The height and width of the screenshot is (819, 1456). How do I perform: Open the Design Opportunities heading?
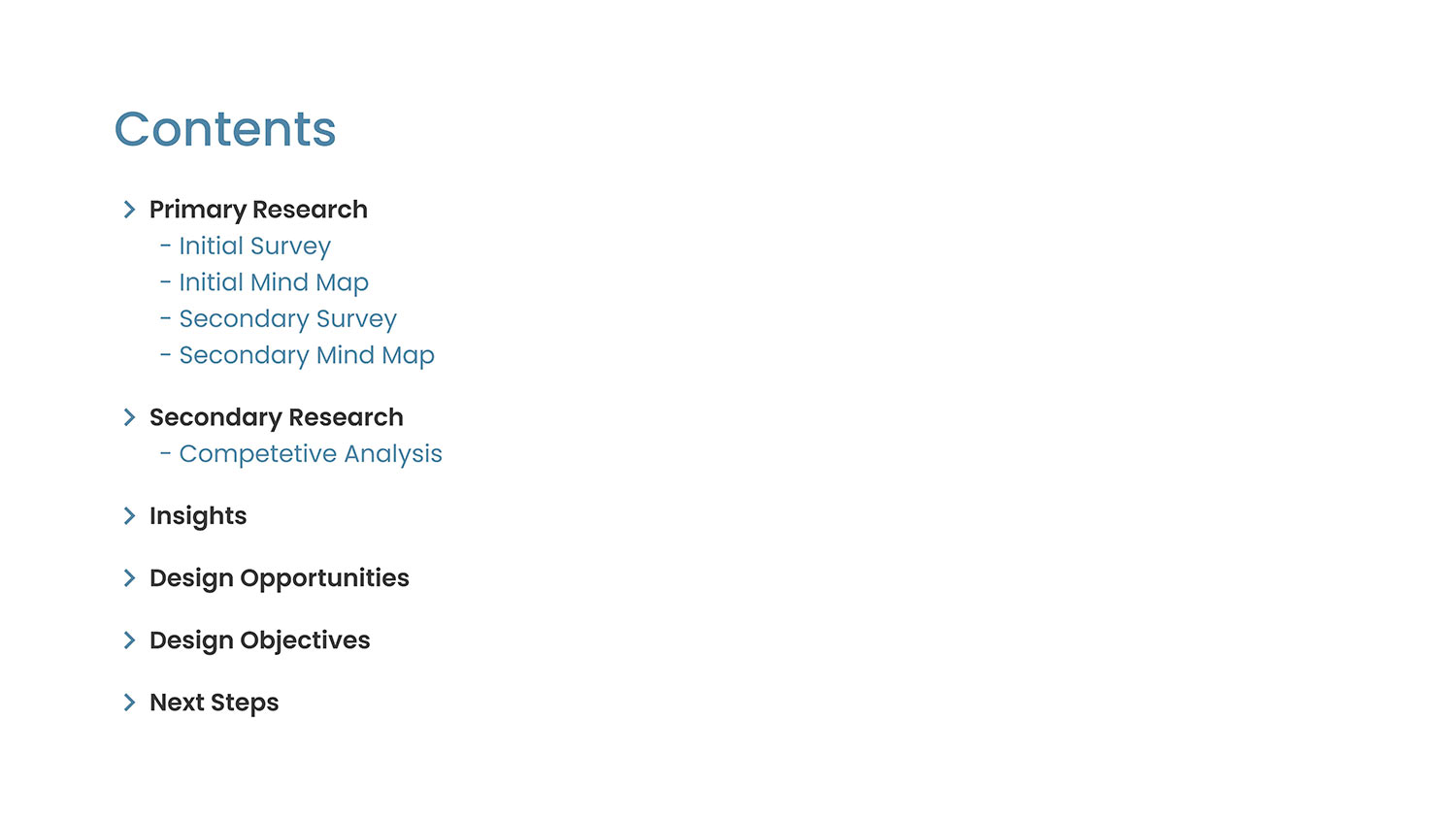click(x=280, y=578)
